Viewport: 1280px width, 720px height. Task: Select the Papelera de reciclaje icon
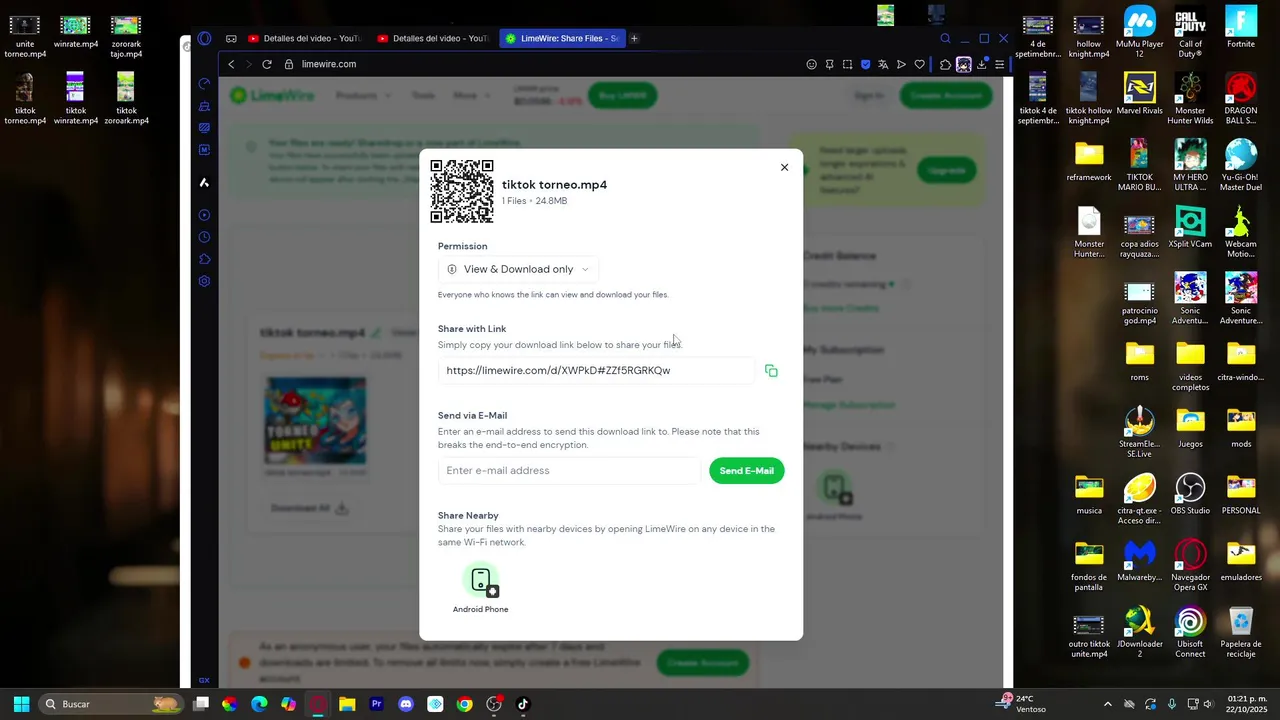click(x=1241, y=631)
